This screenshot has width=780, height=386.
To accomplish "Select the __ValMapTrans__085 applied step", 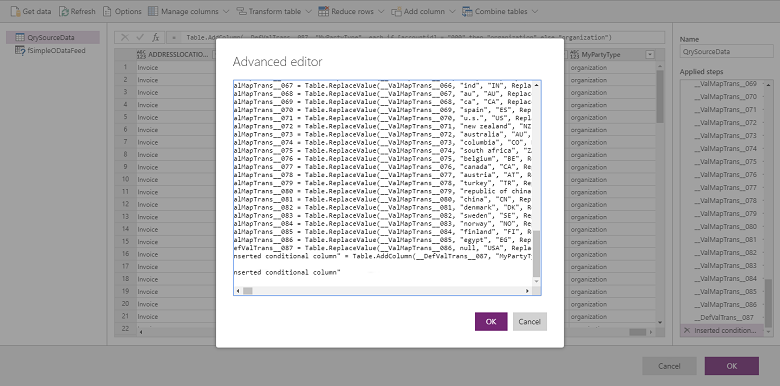I will [x=725, y=291].
